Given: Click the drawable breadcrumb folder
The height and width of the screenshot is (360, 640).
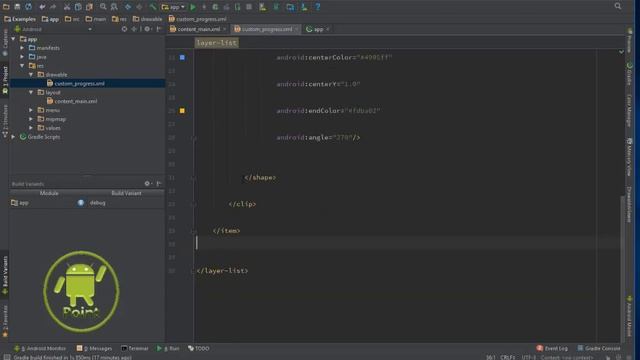Looking at the screenshot, I should (x=147, y=19).
